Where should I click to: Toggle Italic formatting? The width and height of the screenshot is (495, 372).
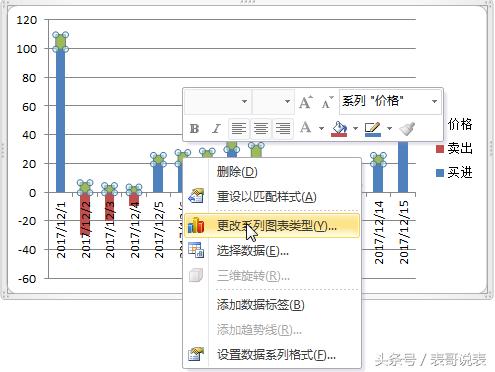216,129
